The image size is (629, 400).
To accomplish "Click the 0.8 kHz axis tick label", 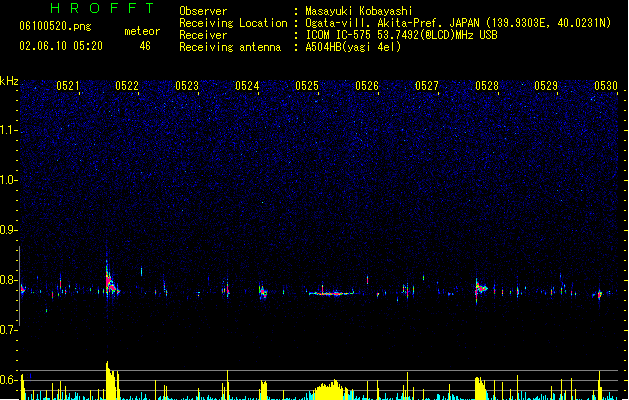I will 8,280.
